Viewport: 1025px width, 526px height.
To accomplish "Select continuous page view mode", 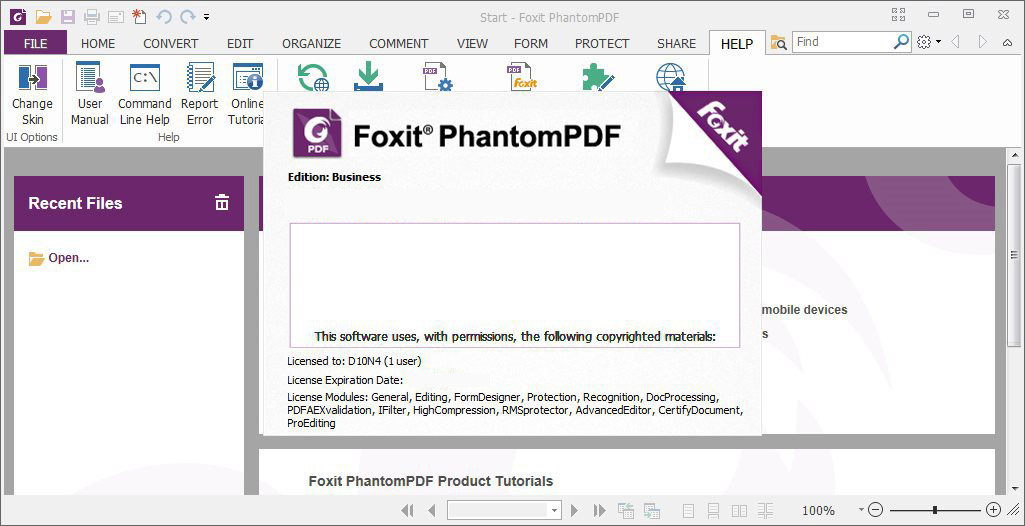I will pos(714,510).
